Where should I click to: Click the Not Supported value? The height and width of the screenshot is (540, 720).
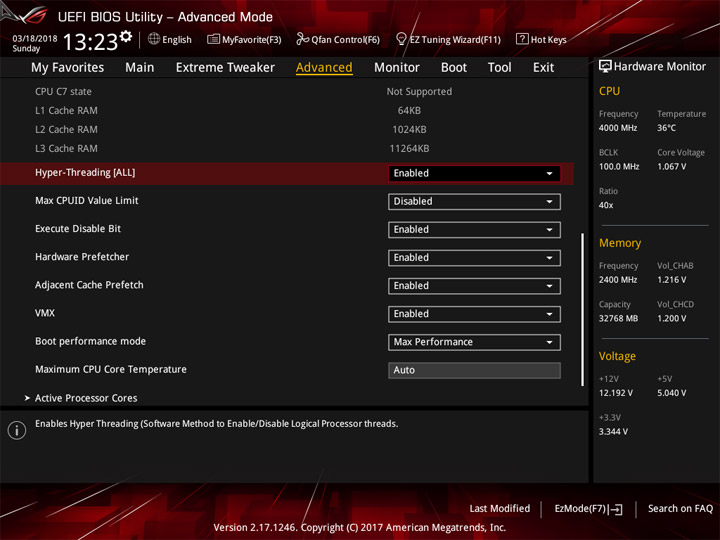419,91
